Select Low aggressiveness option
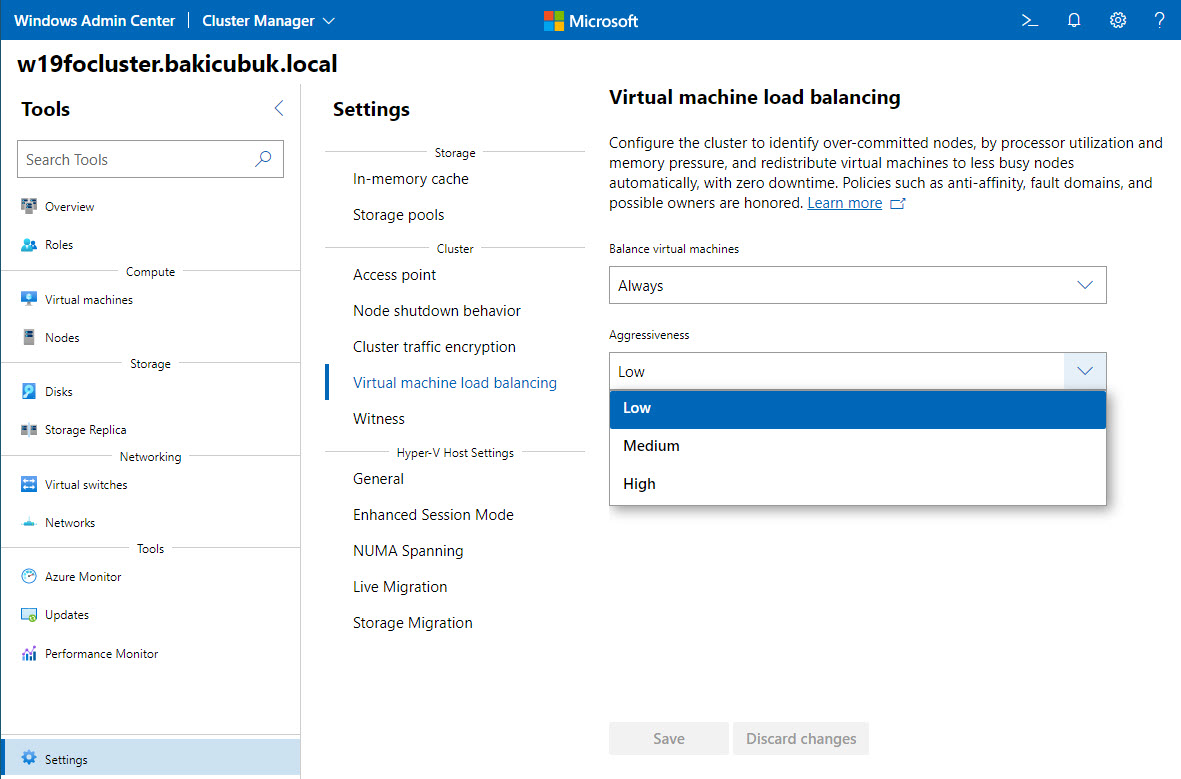1181x779 pixels. click(857, 408)
